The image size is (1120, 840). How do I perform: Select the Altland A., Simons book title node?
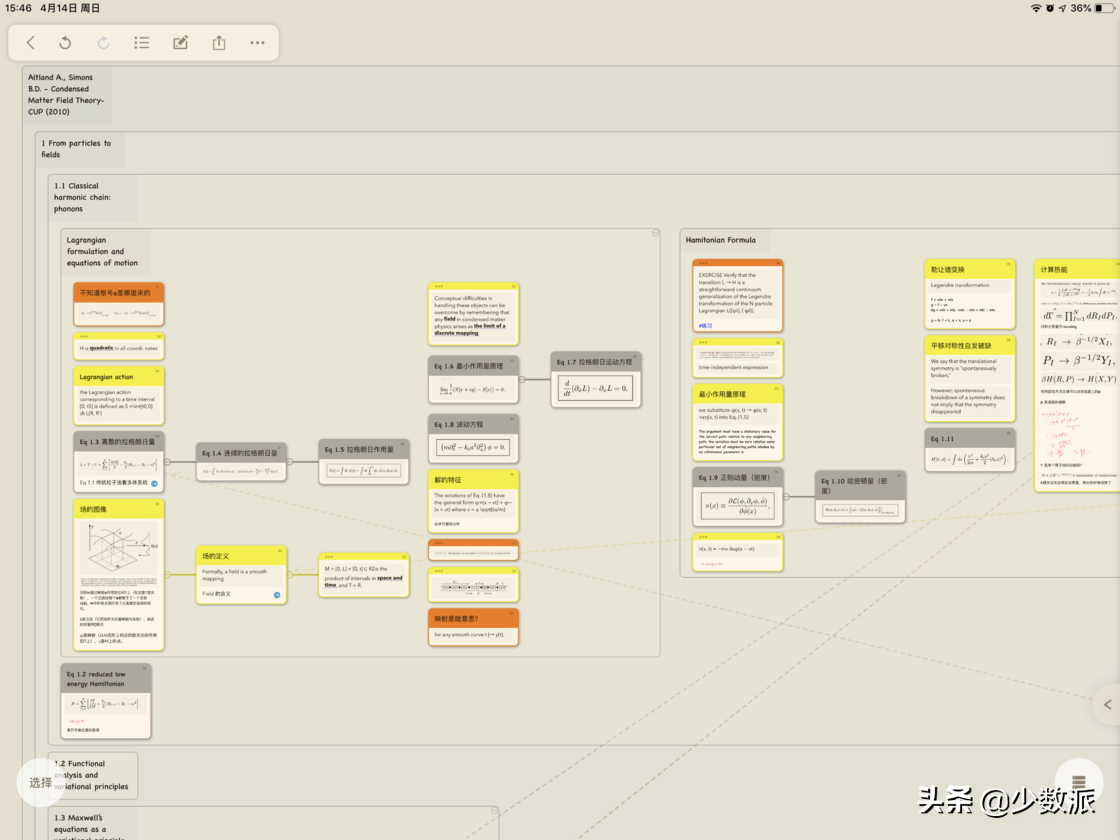coord(66,94)
